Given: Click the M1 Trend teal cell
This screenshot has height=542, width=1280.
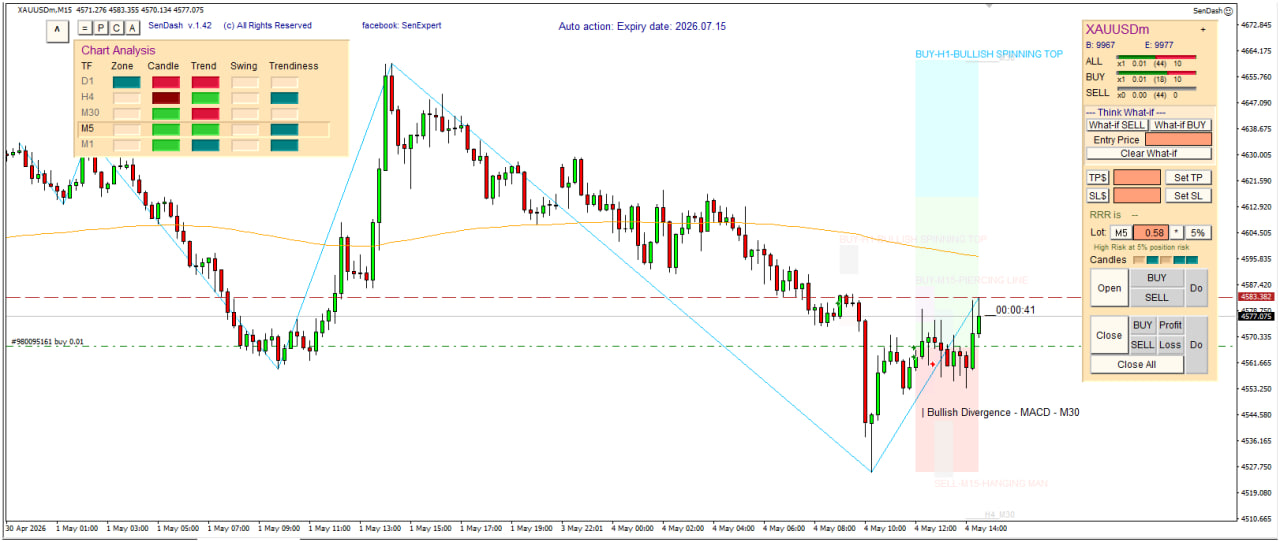Looking at the screenshot, I should (x=205, y=146).
